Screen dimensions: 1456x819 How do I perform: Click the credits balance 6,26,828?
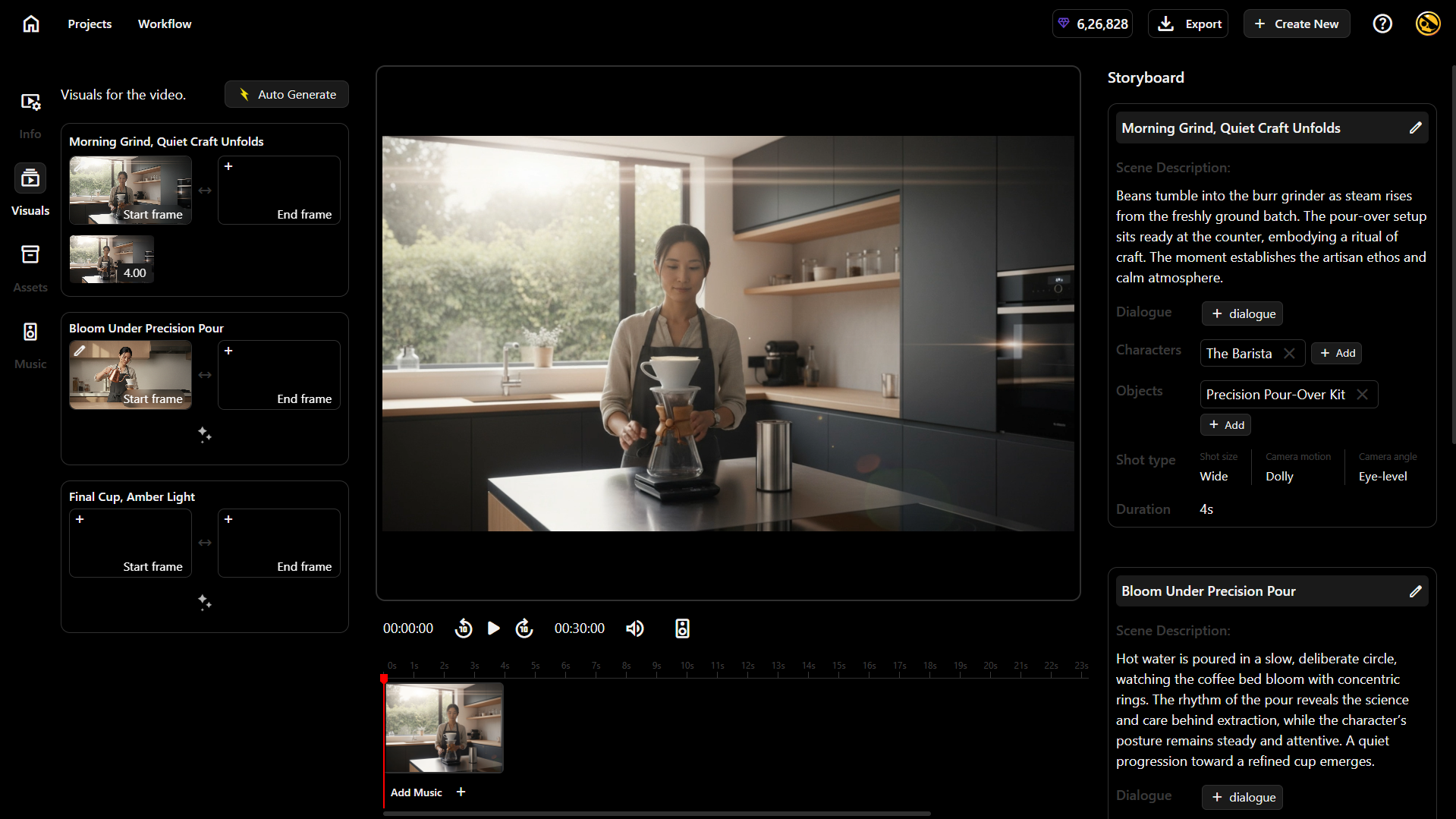(x=1093, y=24)
